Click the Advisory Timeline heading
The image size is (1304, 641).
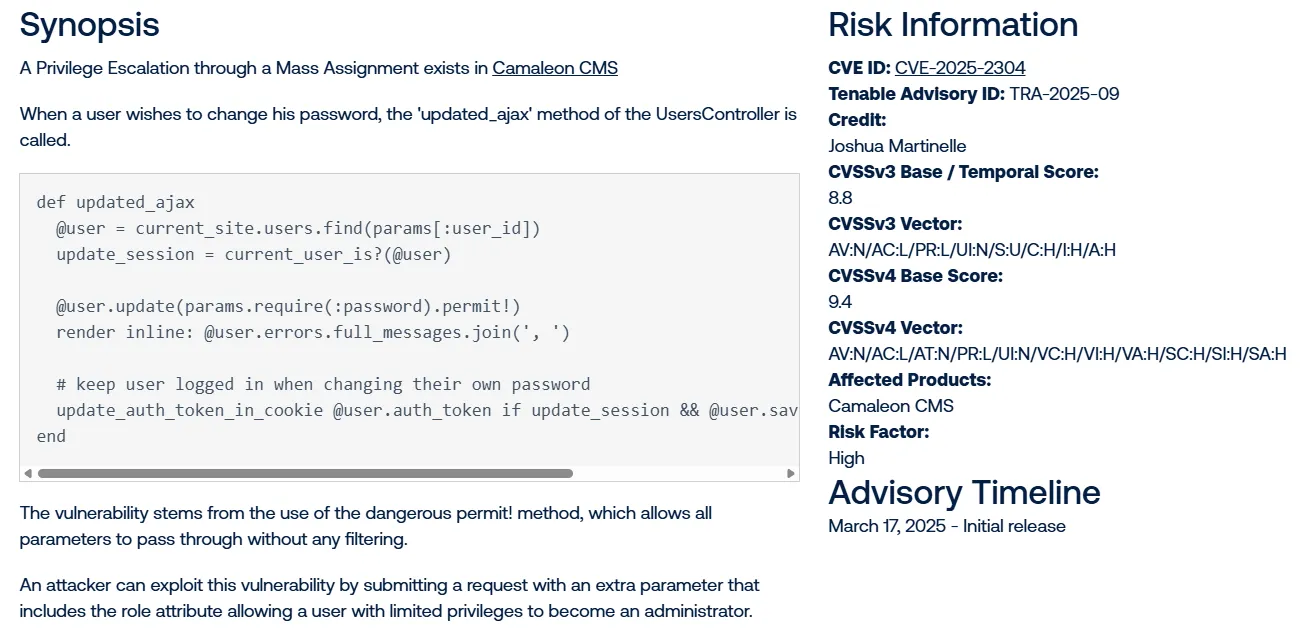[x=964, y=492]
